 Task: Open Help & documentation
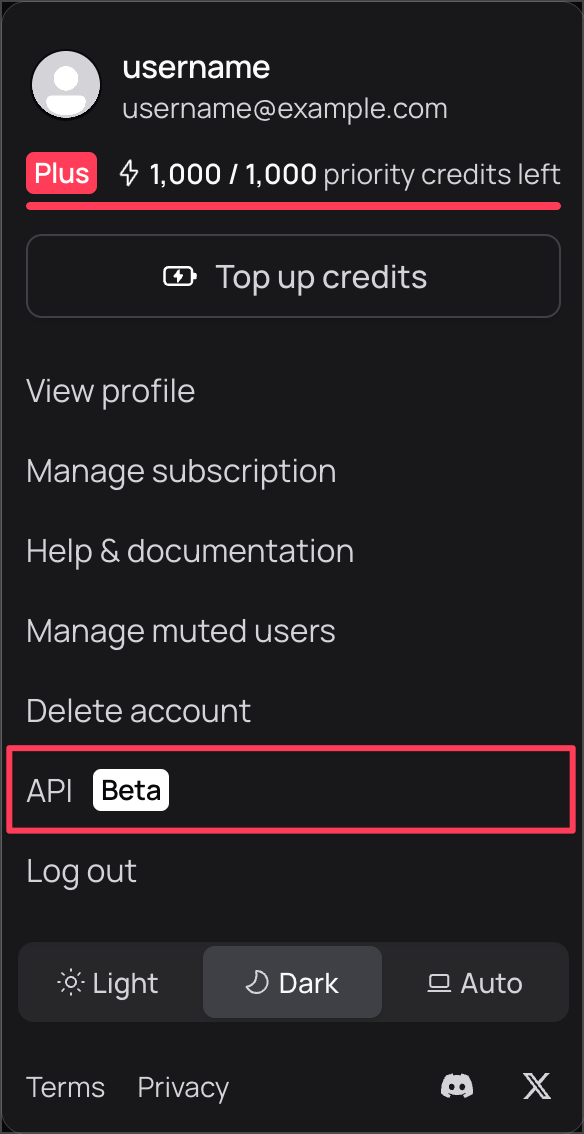pyautogui.click(x=190, y=551)
